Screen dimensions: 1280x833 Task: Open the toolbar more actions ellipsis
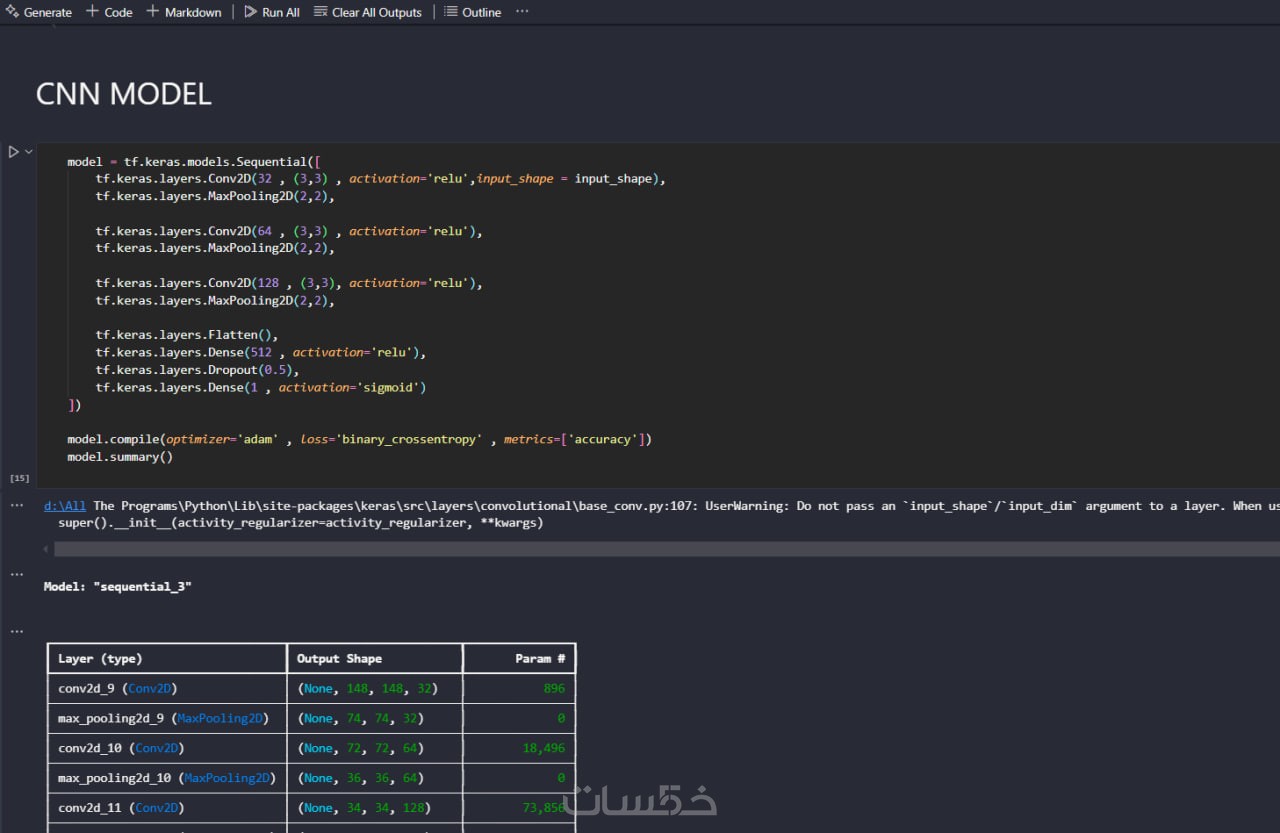(x=522, y=12)
